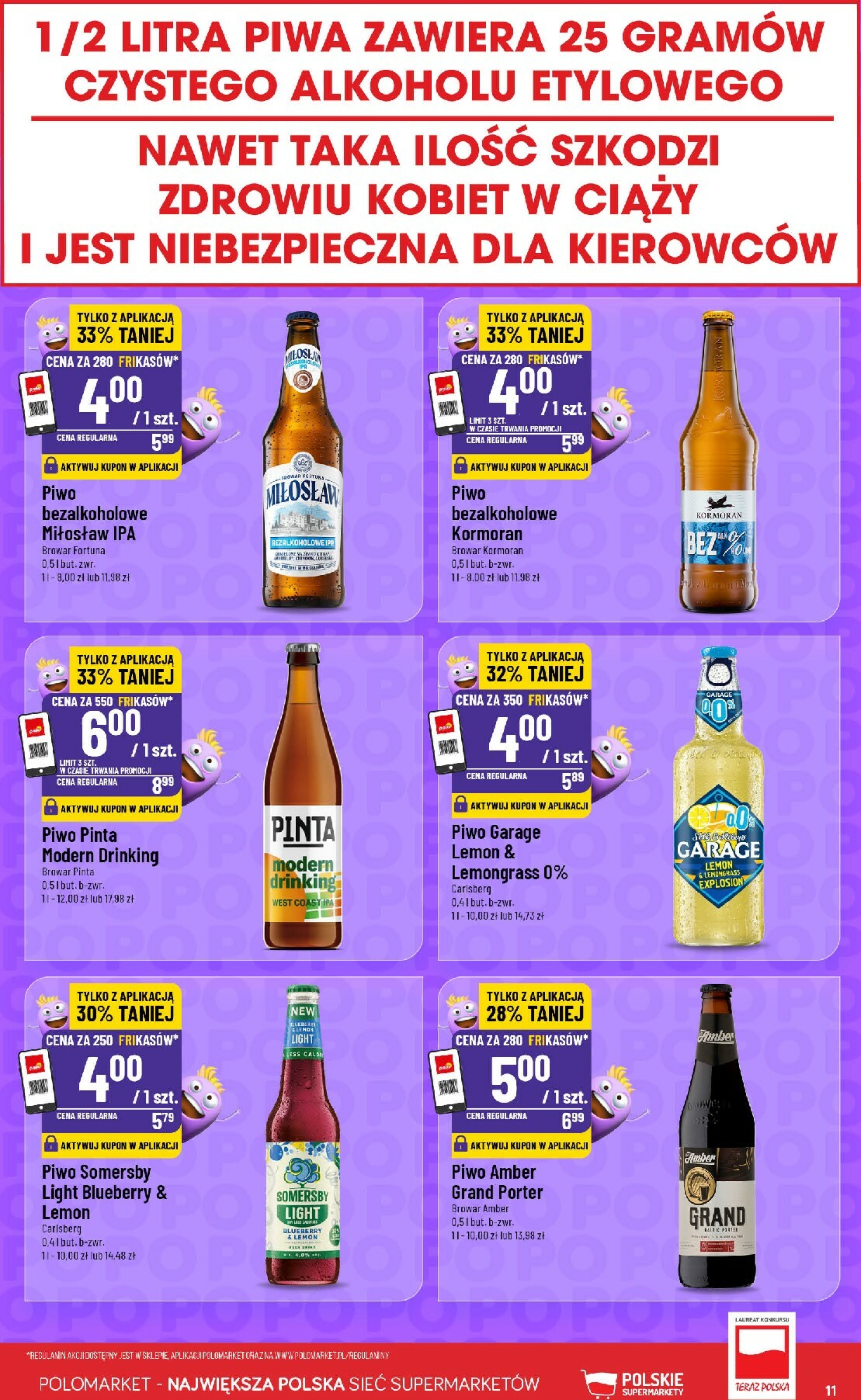This screenshot has width=861, height=1400.
Task: Click the 33% TANIEJ badge on Kormoran
Action: point(534,335)
